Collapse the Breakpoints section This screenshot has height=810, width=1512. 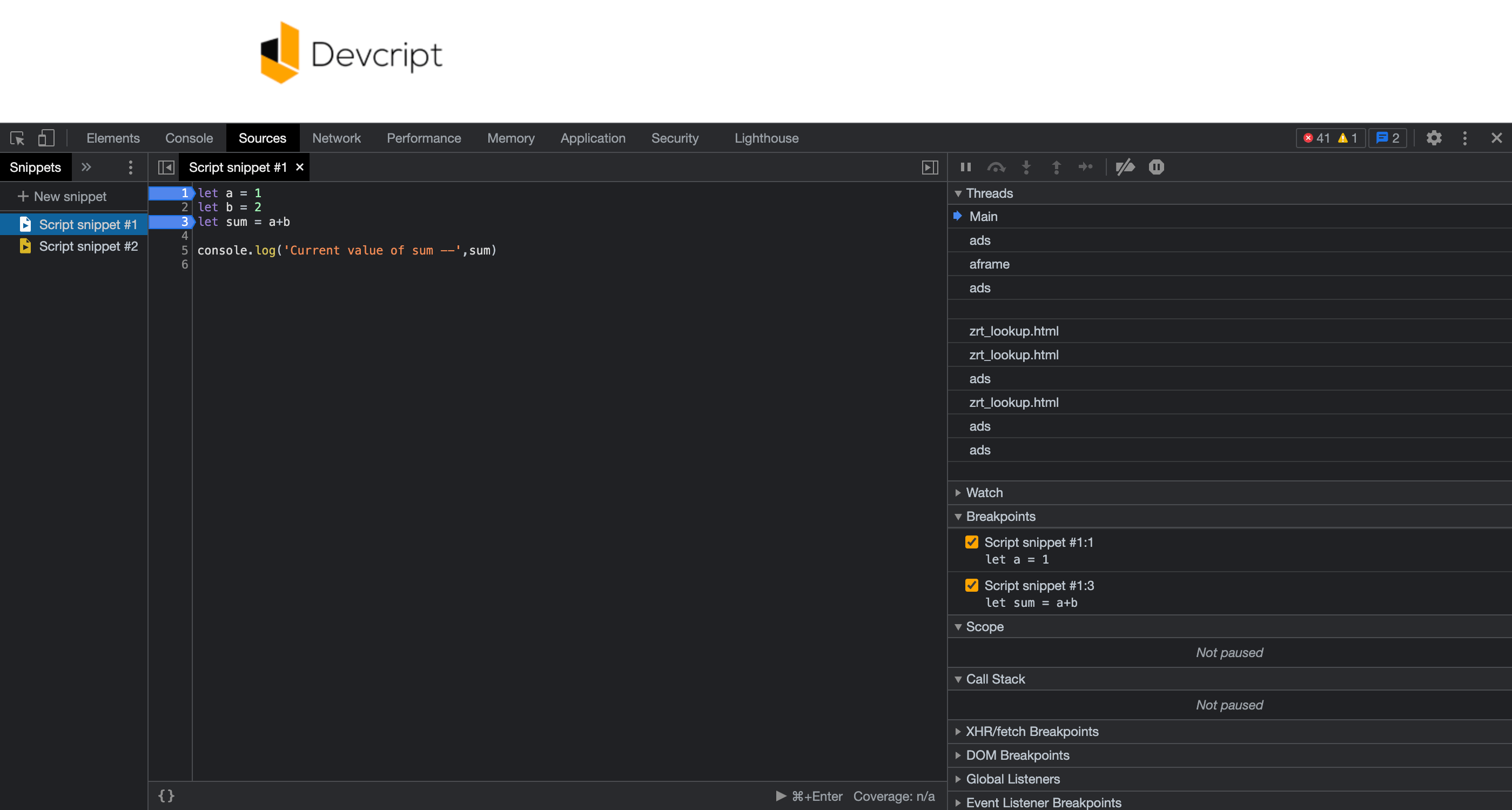click(958, 517)
